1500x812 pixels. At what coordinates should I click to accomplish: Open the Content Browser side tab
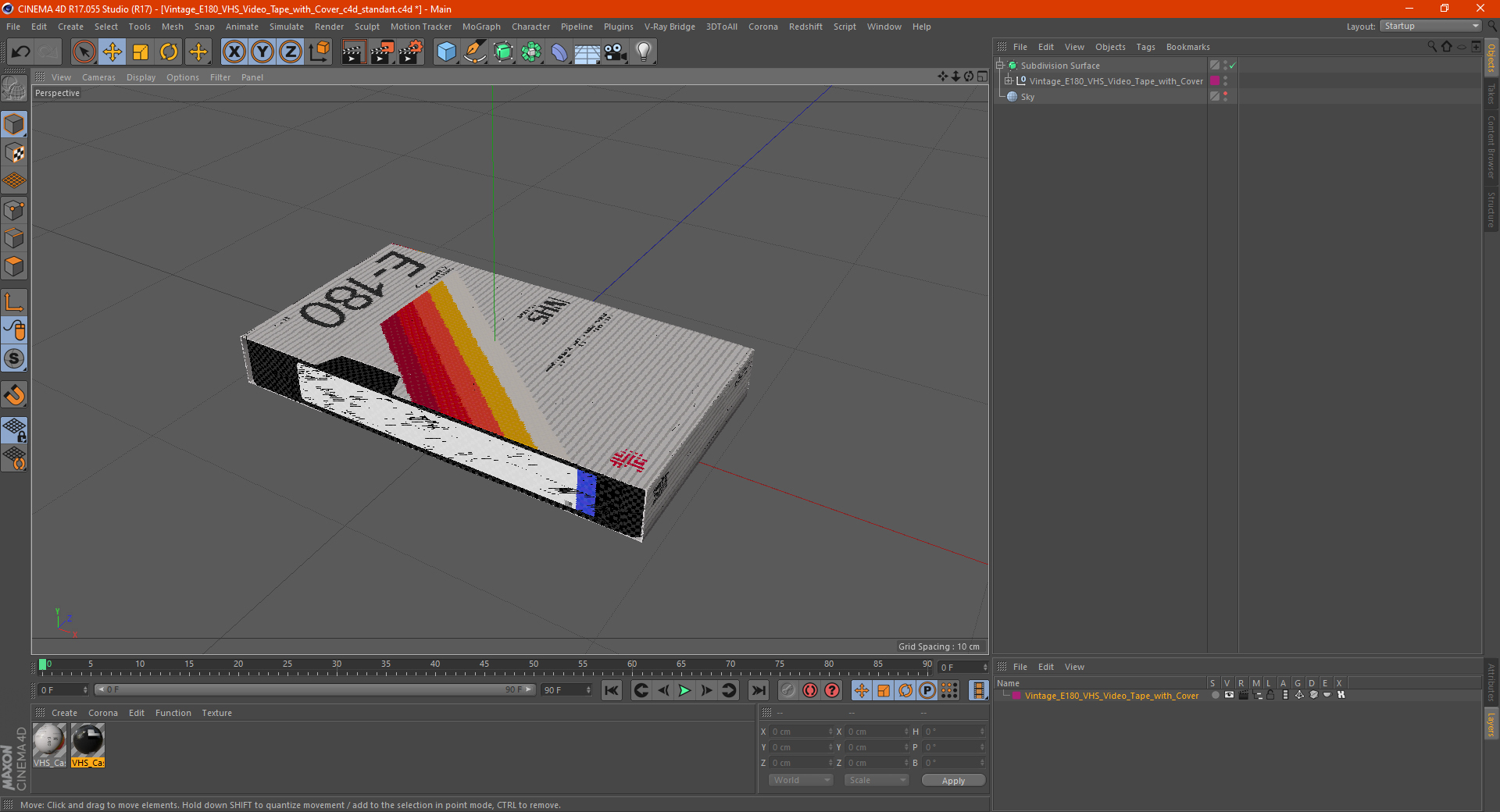click(1491, 147)
